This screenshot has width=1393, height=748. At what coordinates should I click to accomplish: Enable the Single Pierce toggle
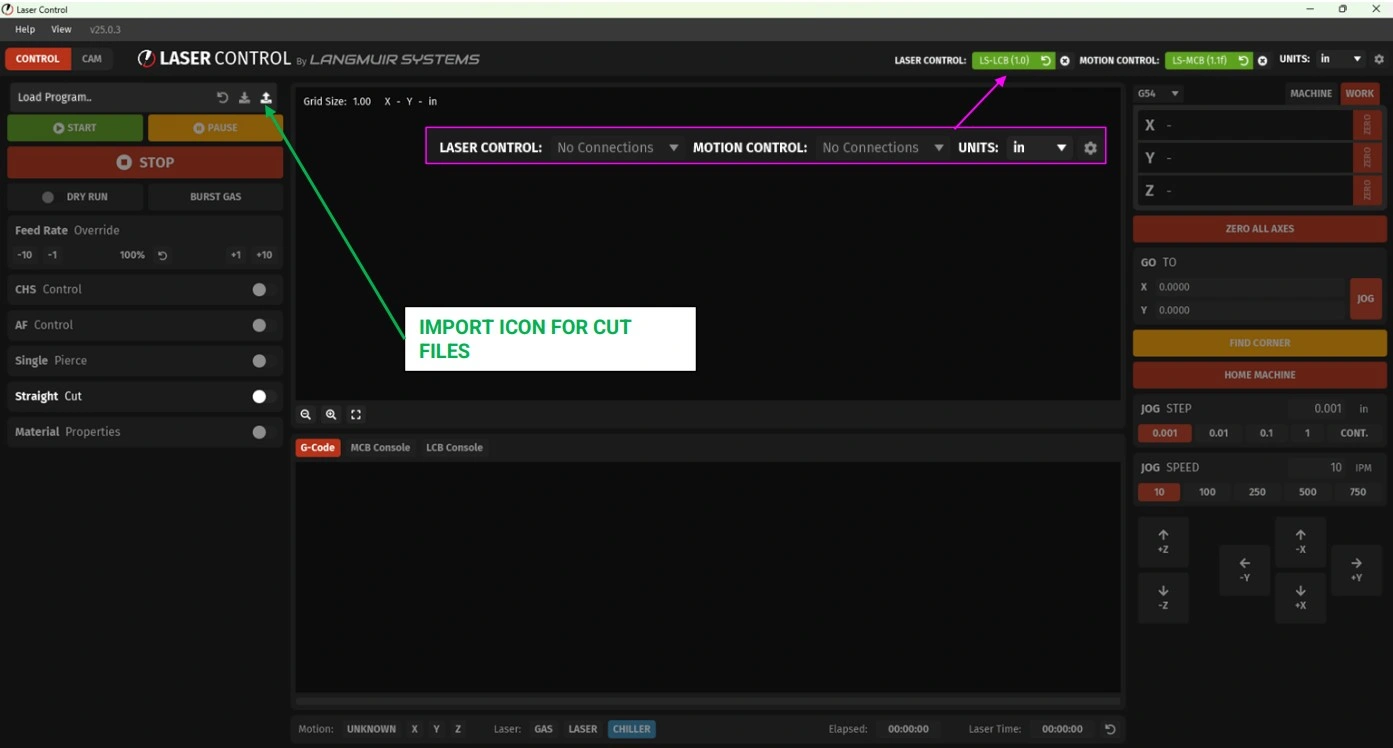(260, 361)
